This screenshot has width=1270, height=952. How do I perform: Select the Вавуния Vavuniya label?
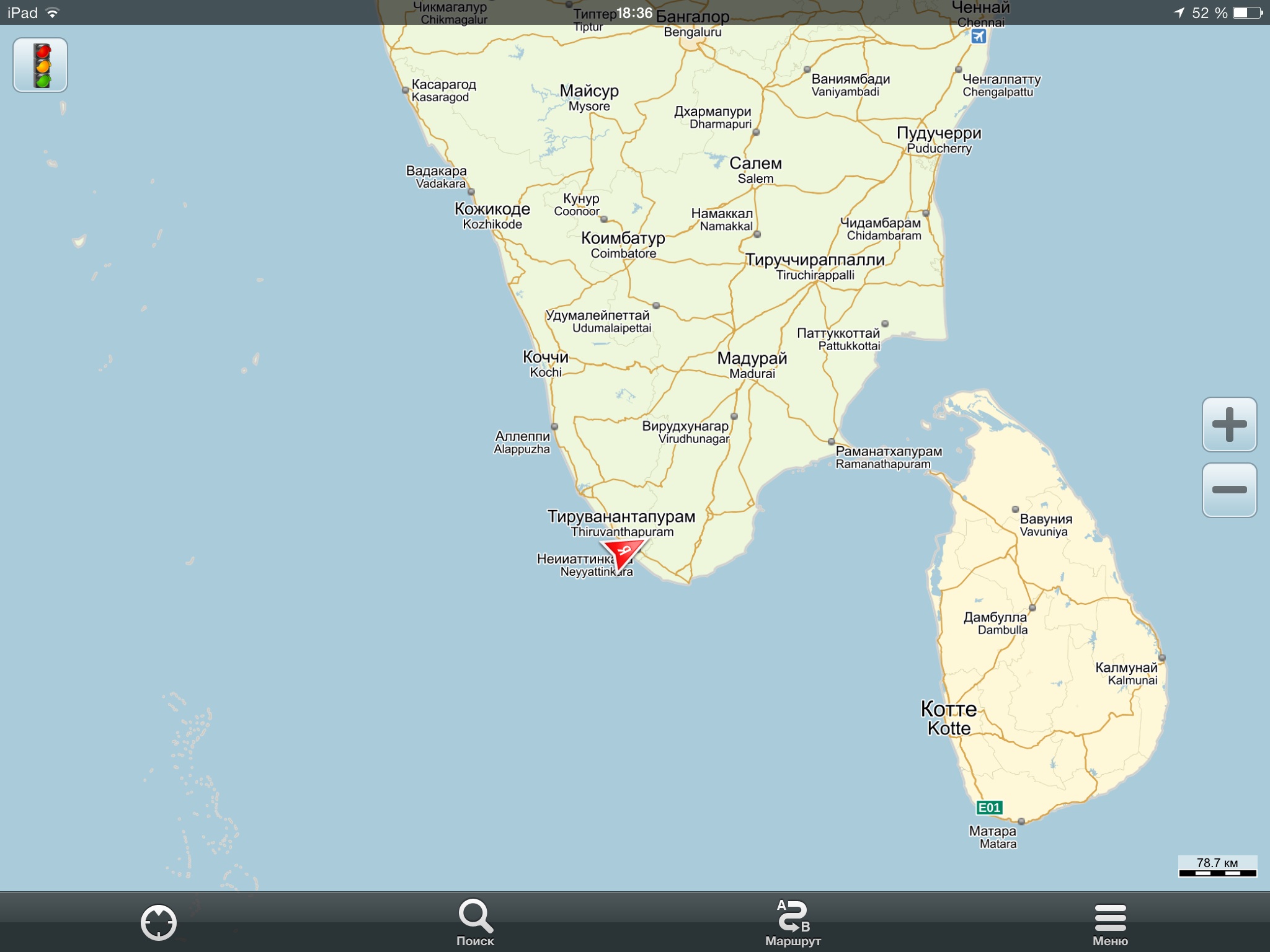pyautogui.click(x=1046, y=525)
